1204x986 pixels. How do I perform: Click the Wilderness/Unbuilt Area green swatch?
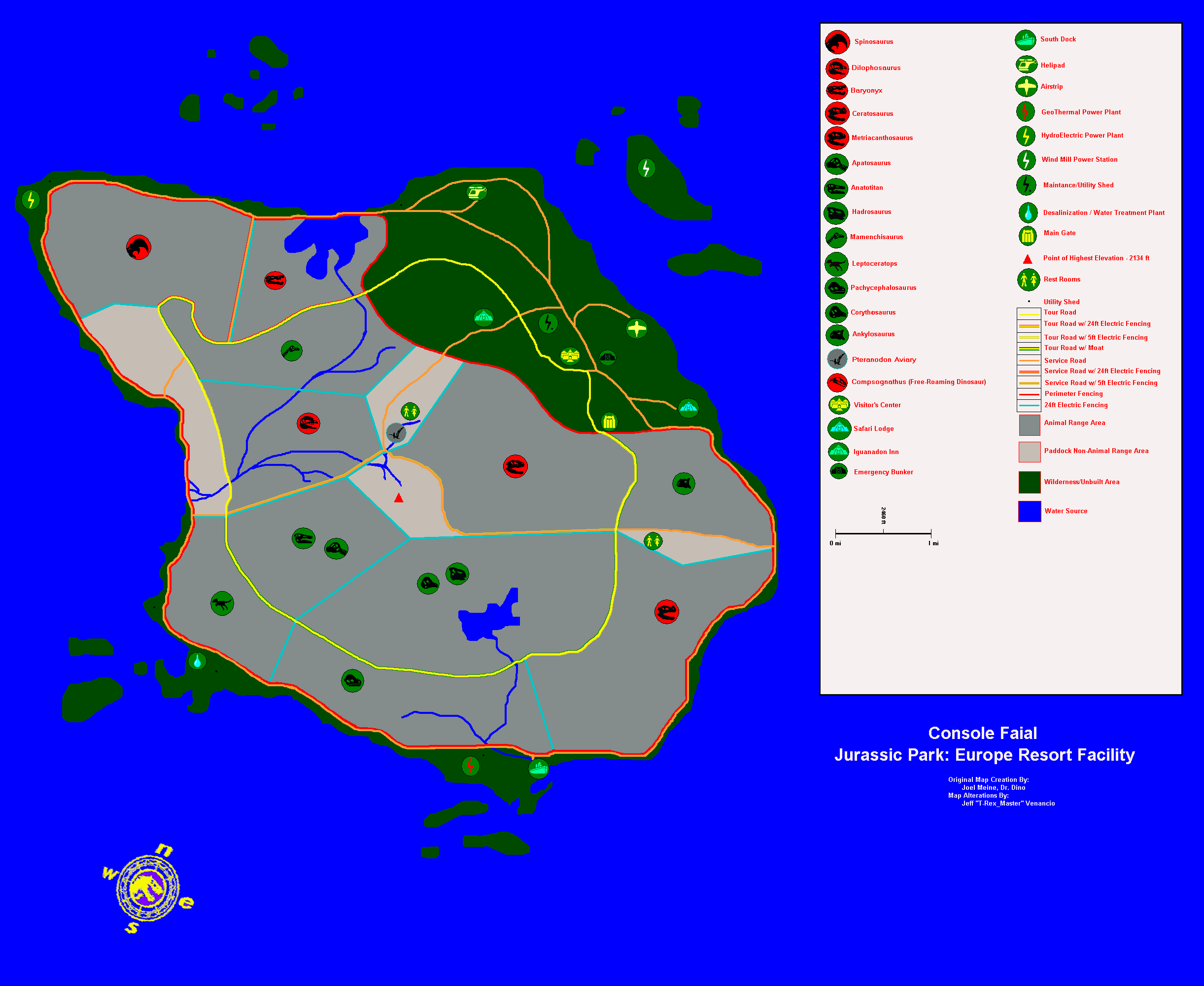pyautogui.click(x=1029, y=482)
